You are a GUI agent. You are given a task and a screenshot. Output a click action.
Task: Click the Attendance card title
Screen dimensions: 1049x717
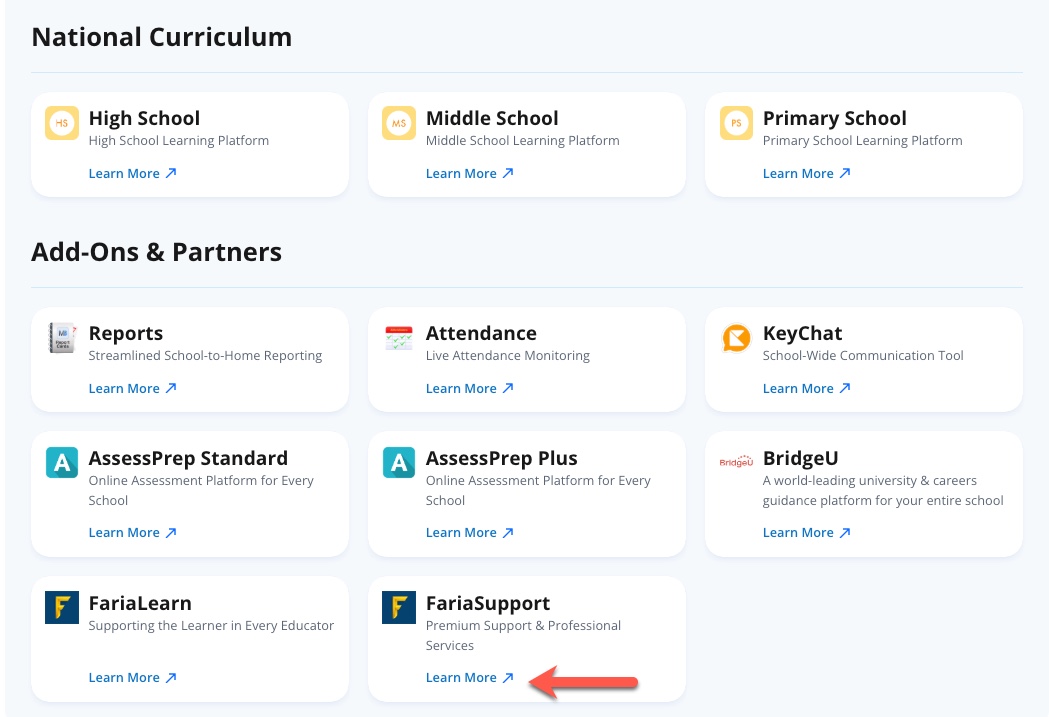481,333
